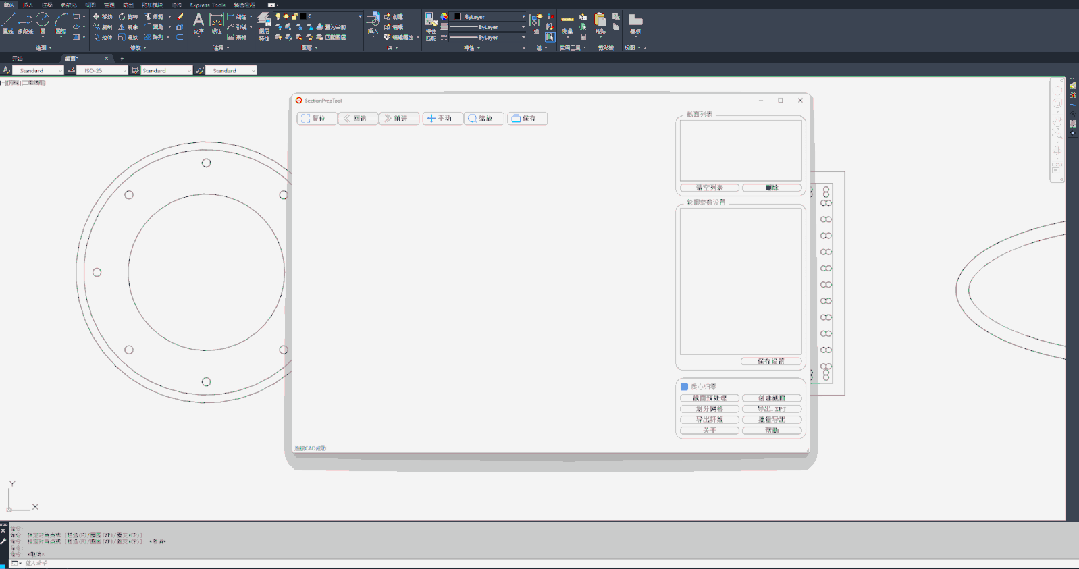Expand the 图层 Layers panel title
1079x569 pixels.
[x=310, y=47]
